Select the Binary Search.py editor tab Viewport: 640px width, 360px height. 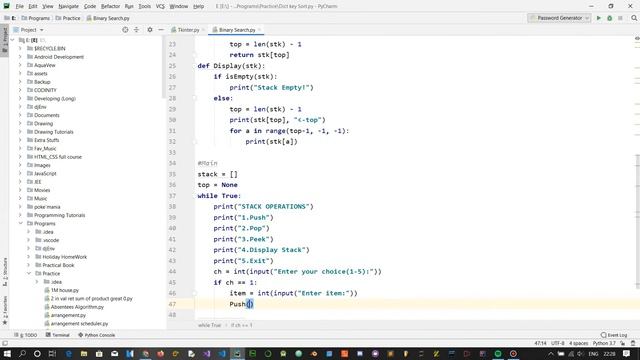tap(237, 30)
